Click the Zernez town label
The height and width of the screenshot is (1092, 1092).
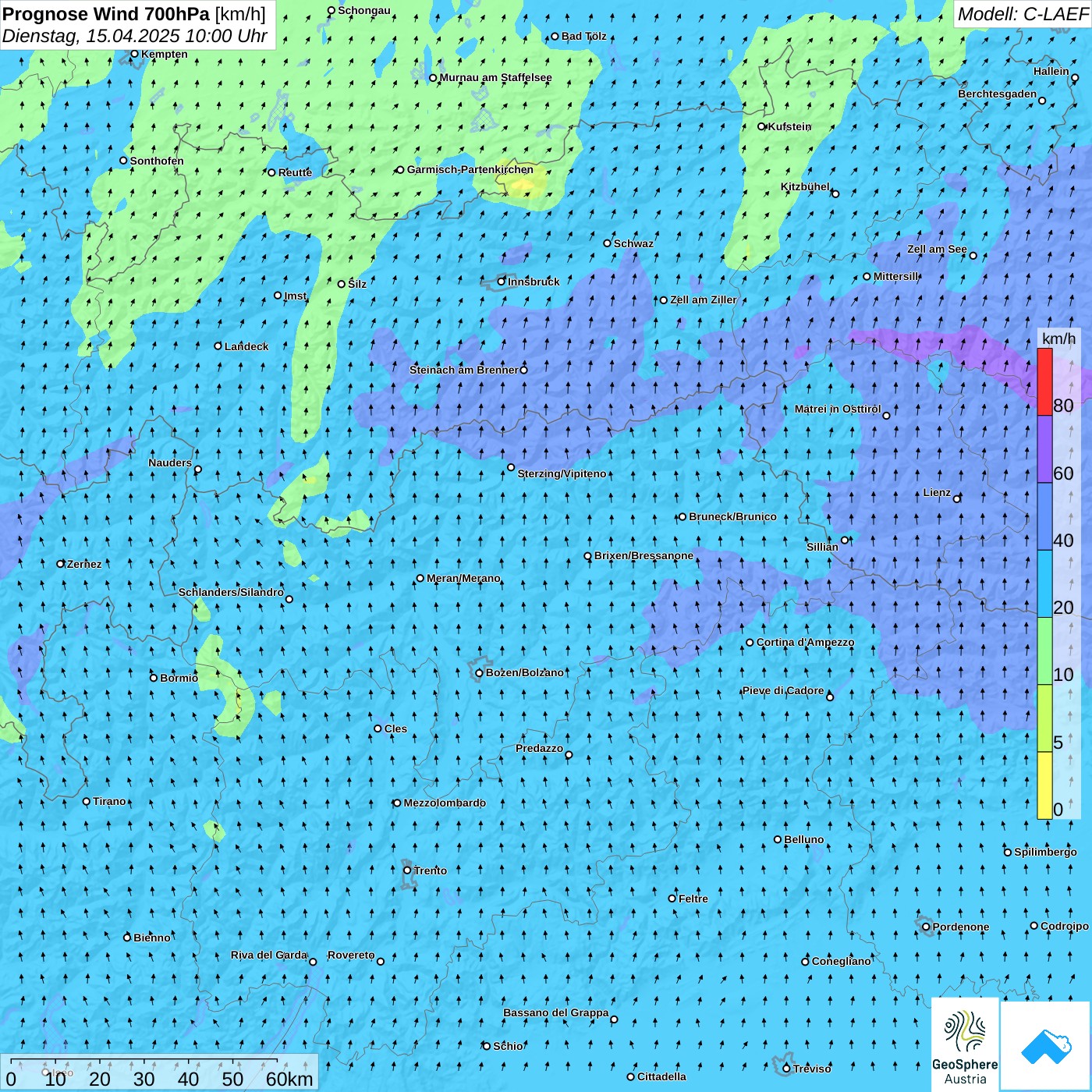coord(84,564)
